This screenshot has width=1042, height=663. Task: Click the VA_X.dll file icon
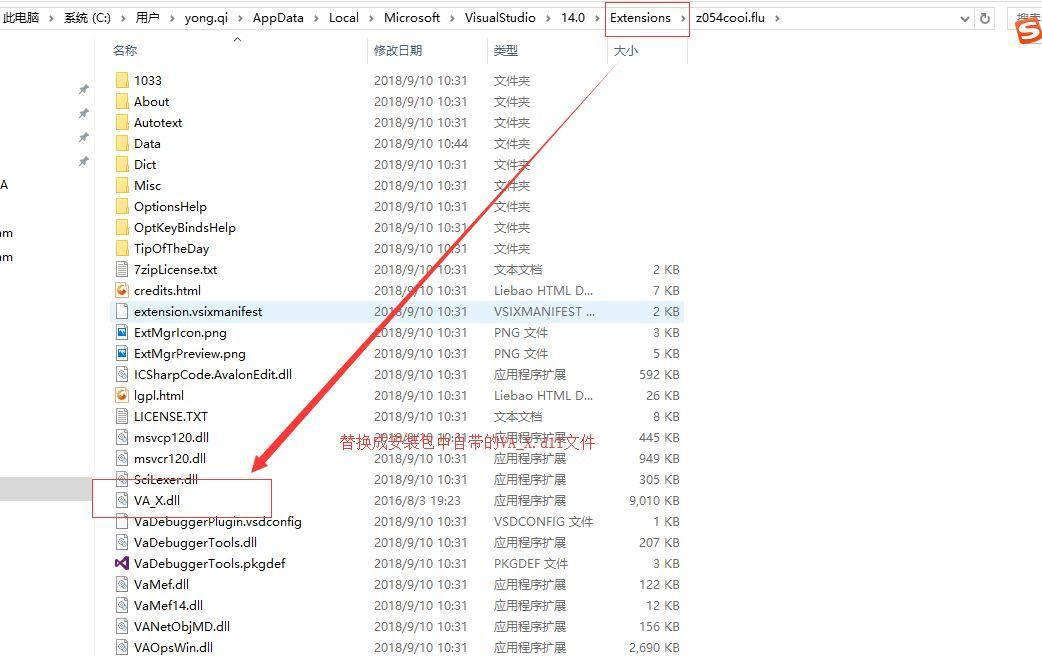tap(122, 500)
